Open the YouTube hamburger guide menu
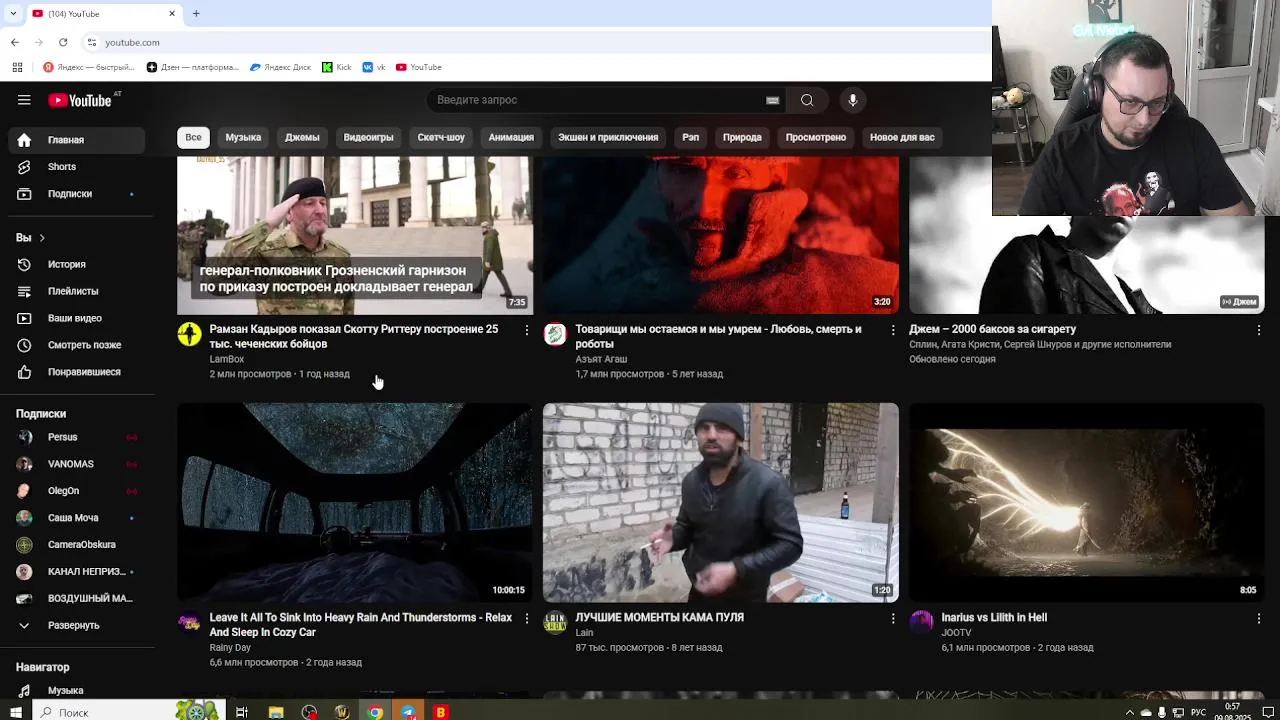Image resolution: width=1280 pixels, height=720 pixels. (24, 100)
